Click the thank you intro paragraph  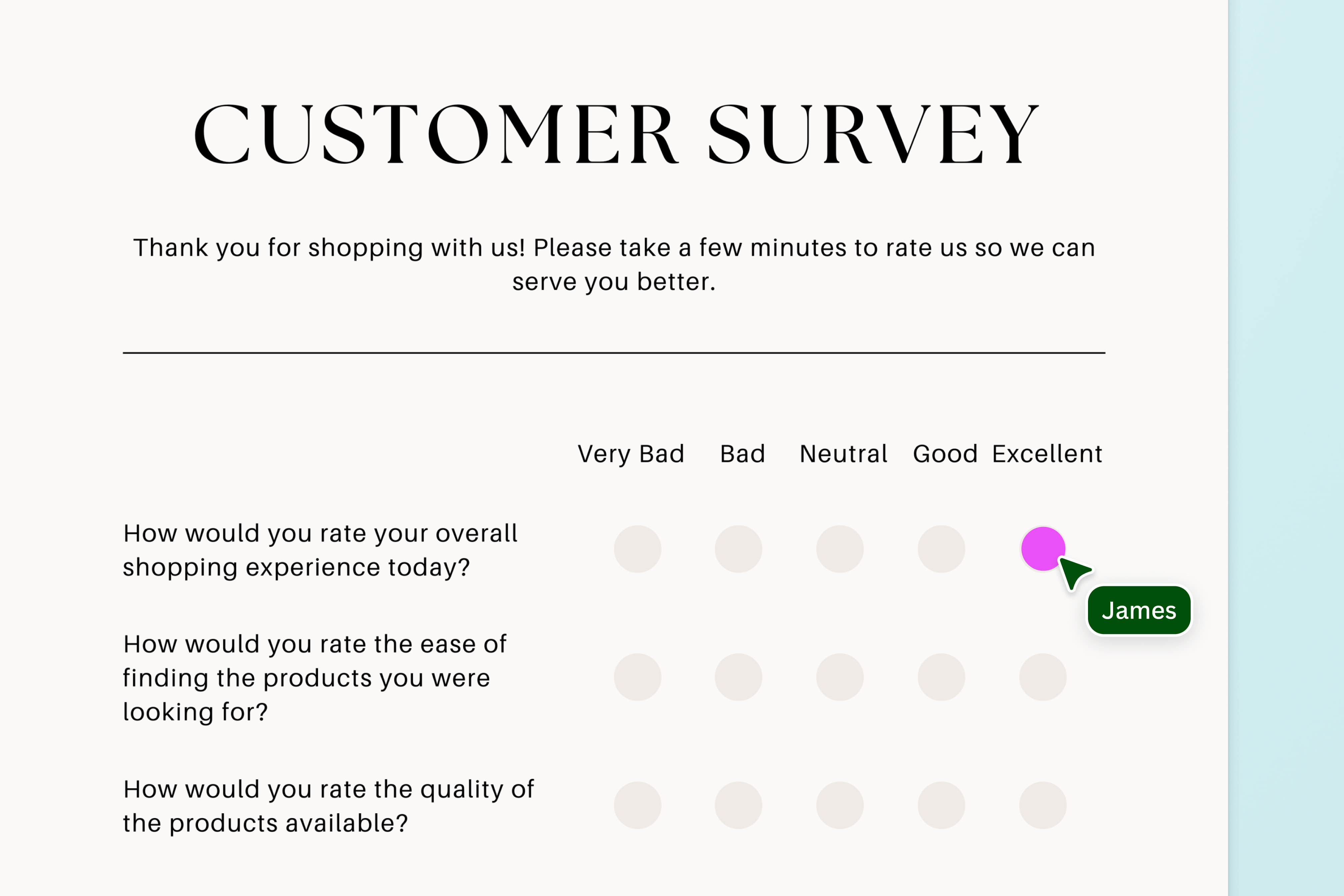point(614,265)
